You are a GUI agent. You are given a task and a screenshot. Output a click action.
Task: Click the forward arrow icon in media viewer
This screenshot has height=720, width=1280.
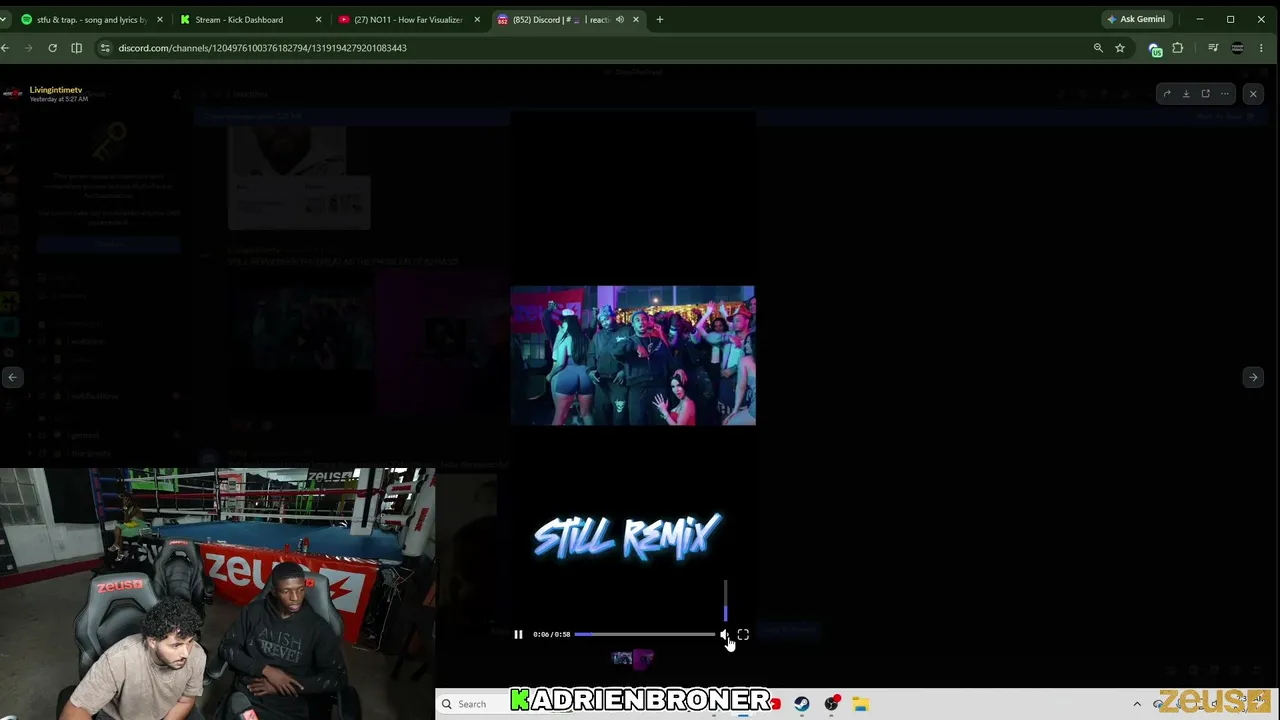click(1166, 94)
